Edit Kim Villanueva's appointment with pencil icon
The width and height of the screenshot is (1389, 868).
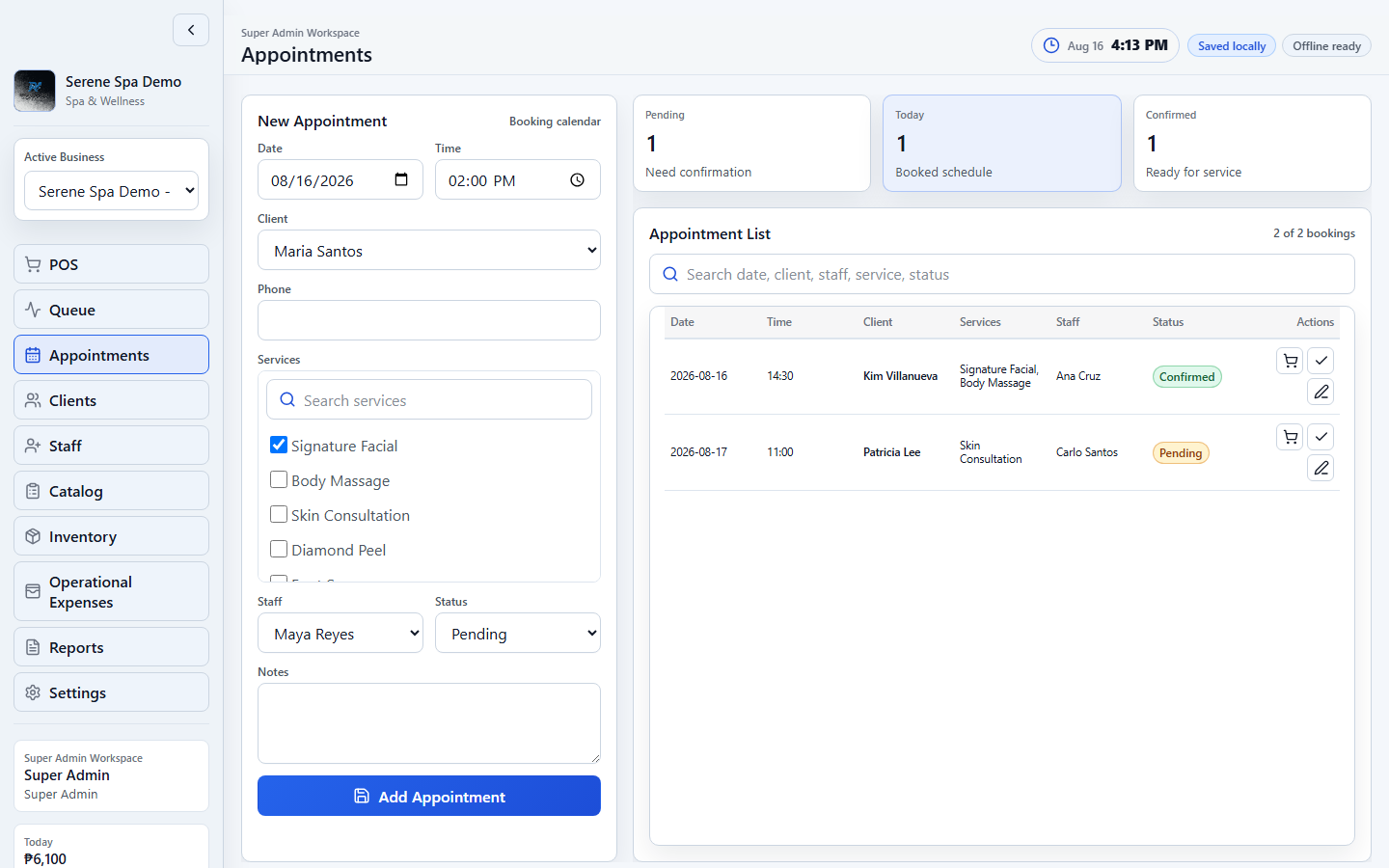(1321, 392)
